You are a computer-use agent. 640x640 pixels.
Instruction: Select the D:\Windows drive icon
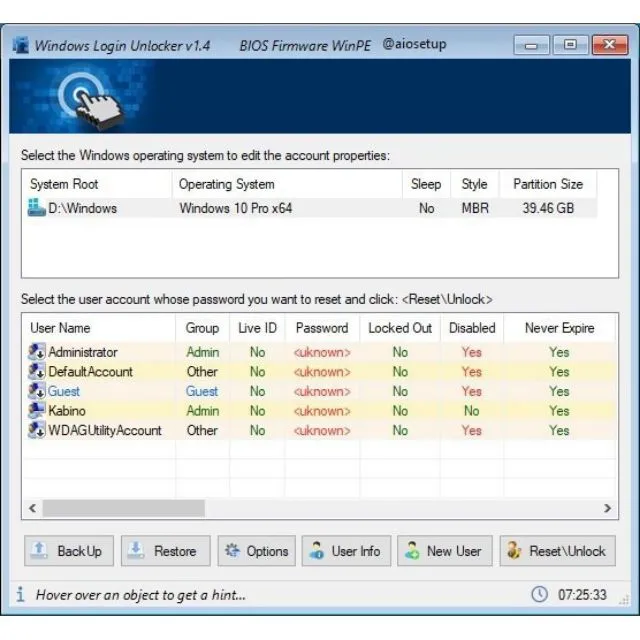(x=36, y=208)
